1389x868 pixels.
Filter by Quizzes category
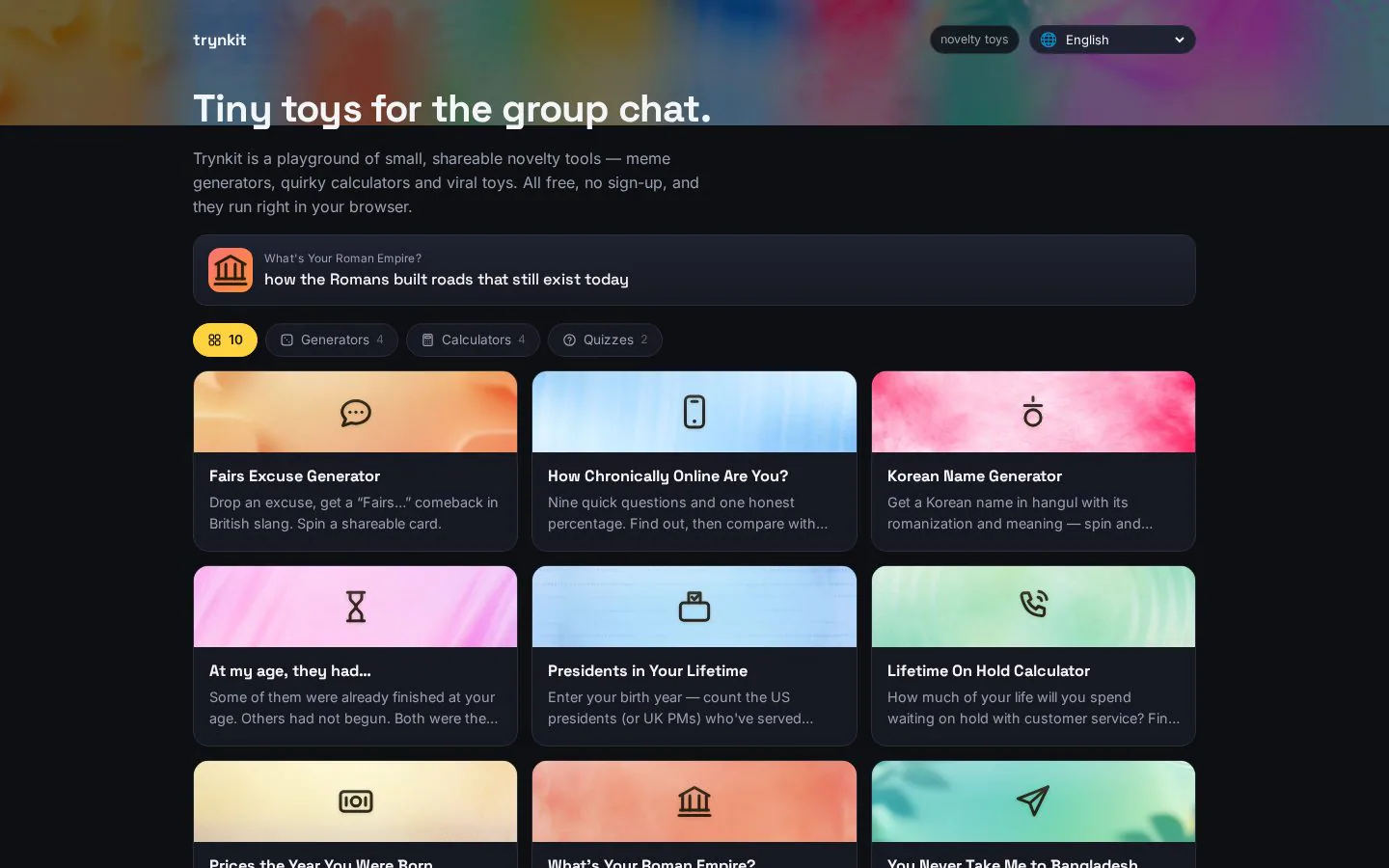click(x=605, y=339)
